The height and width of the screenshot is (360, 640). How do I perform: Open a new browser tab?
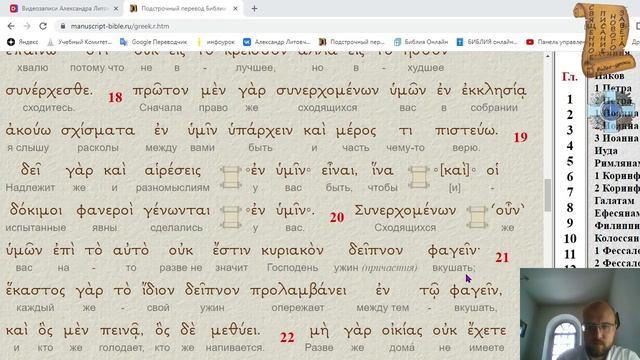click(x=254, y=8)
